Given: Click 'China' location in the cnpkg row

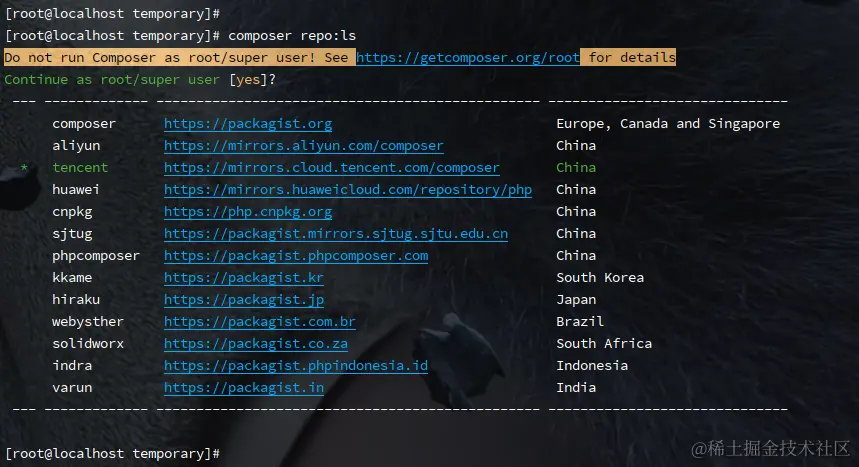Looking at the screenshot, I should coord(576,212).
